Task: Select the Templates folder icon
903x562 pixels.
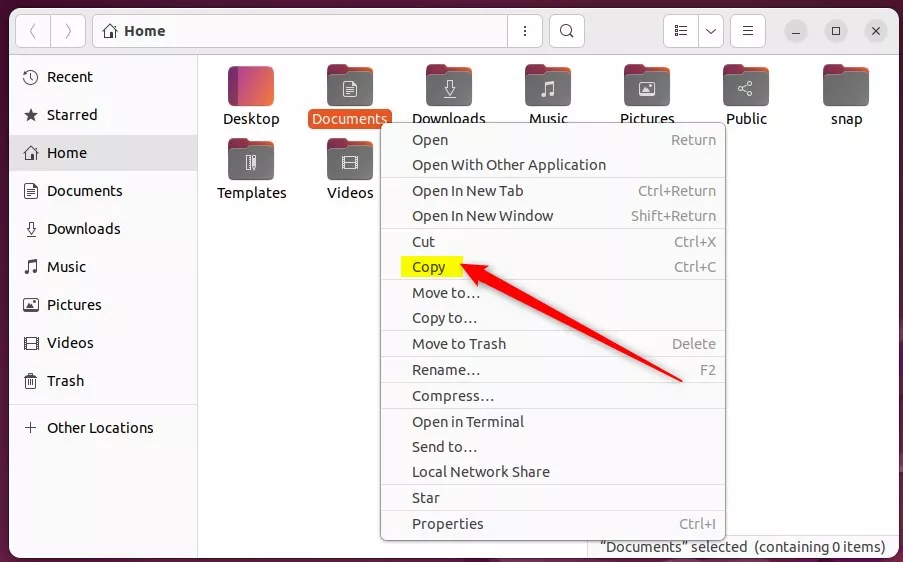Action: click(x=251, y=161)
